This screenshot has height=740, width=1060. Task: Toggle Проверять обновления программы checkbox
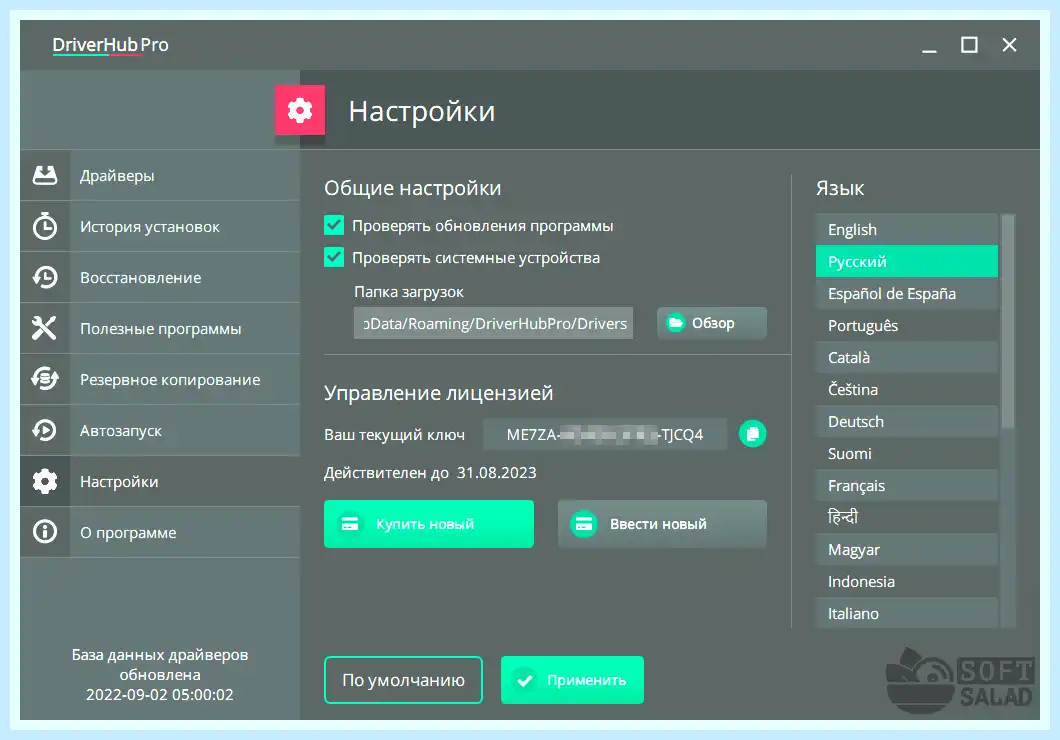tap(334, 225)
